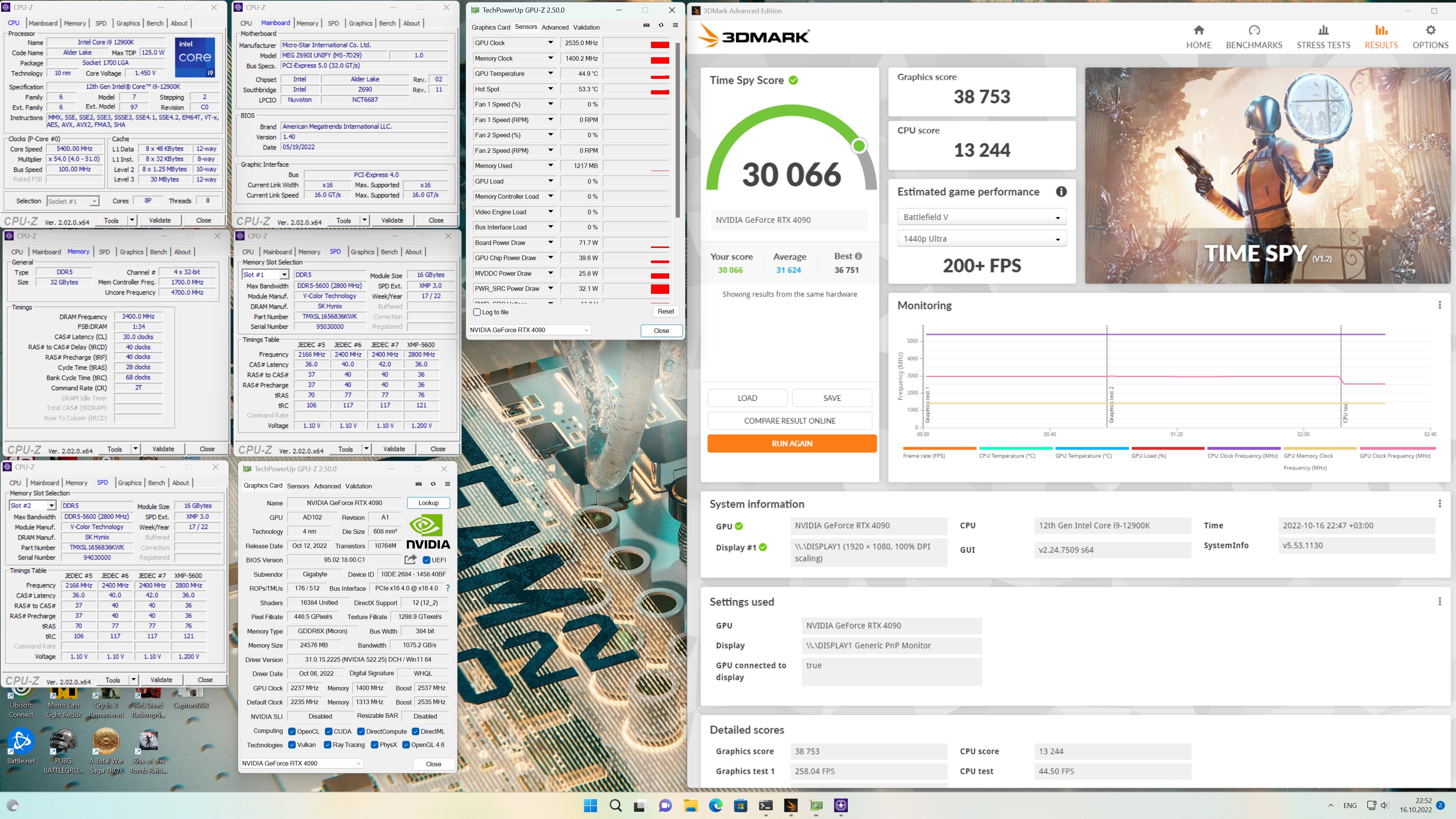
Task: Toggle the Log to file checkbox
Action: [477, 312]
